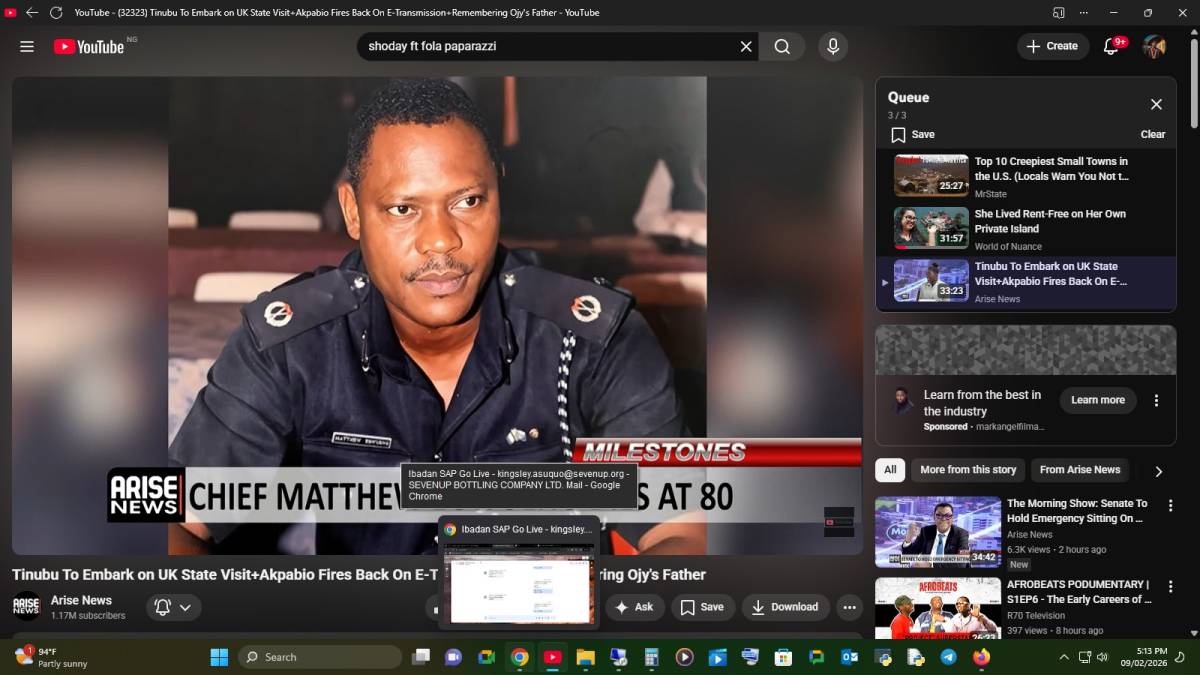Screen dimensions: 1200x675
Task: Open The Morning Show Senate video thumbnail
Action: [938, 532]
